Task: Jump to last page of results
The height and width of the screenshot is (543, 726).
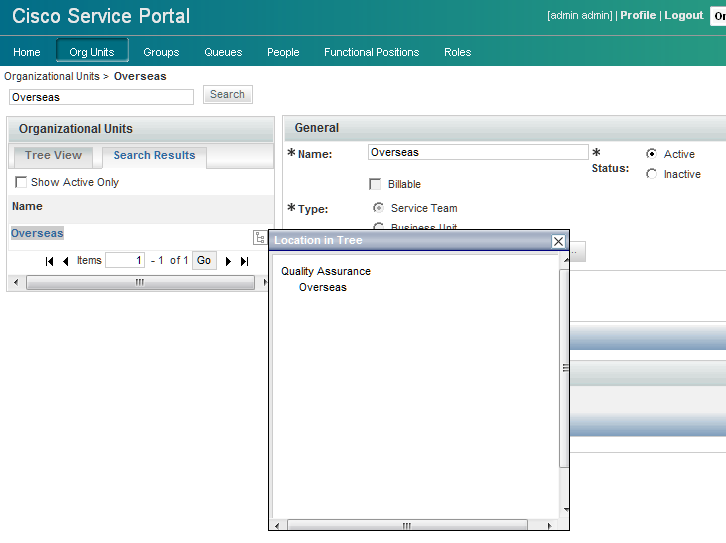Action: [x=244, y=261]
